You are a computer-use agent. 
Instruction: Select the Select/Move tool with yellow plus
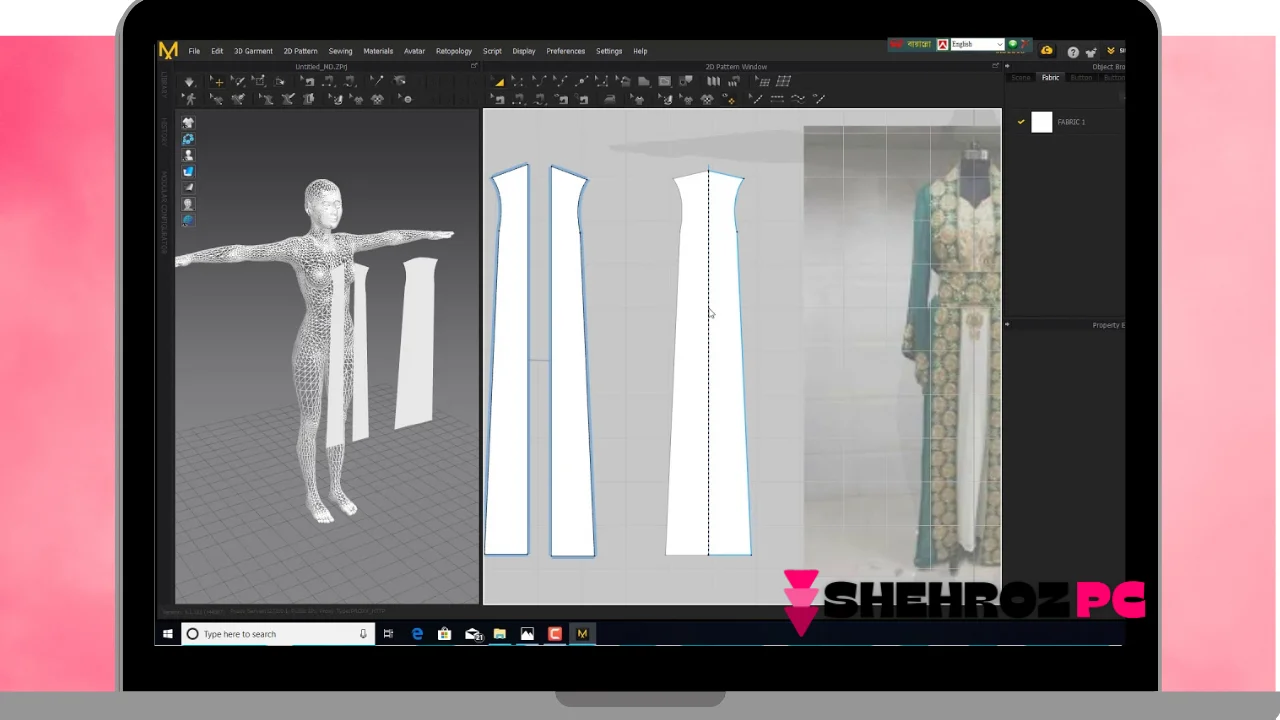(x=217, y=82)
